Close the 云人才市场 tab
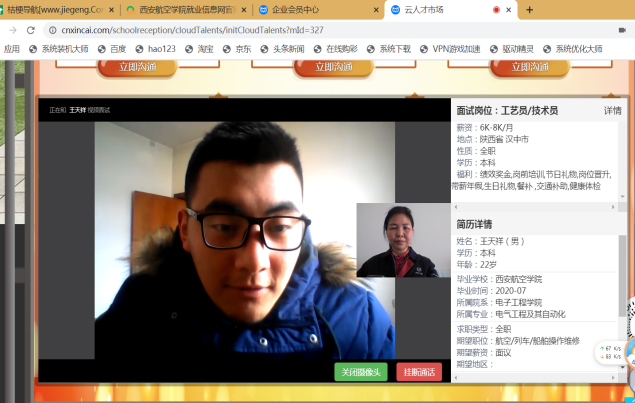Screen dimensions: 635x403 point(510,9)
